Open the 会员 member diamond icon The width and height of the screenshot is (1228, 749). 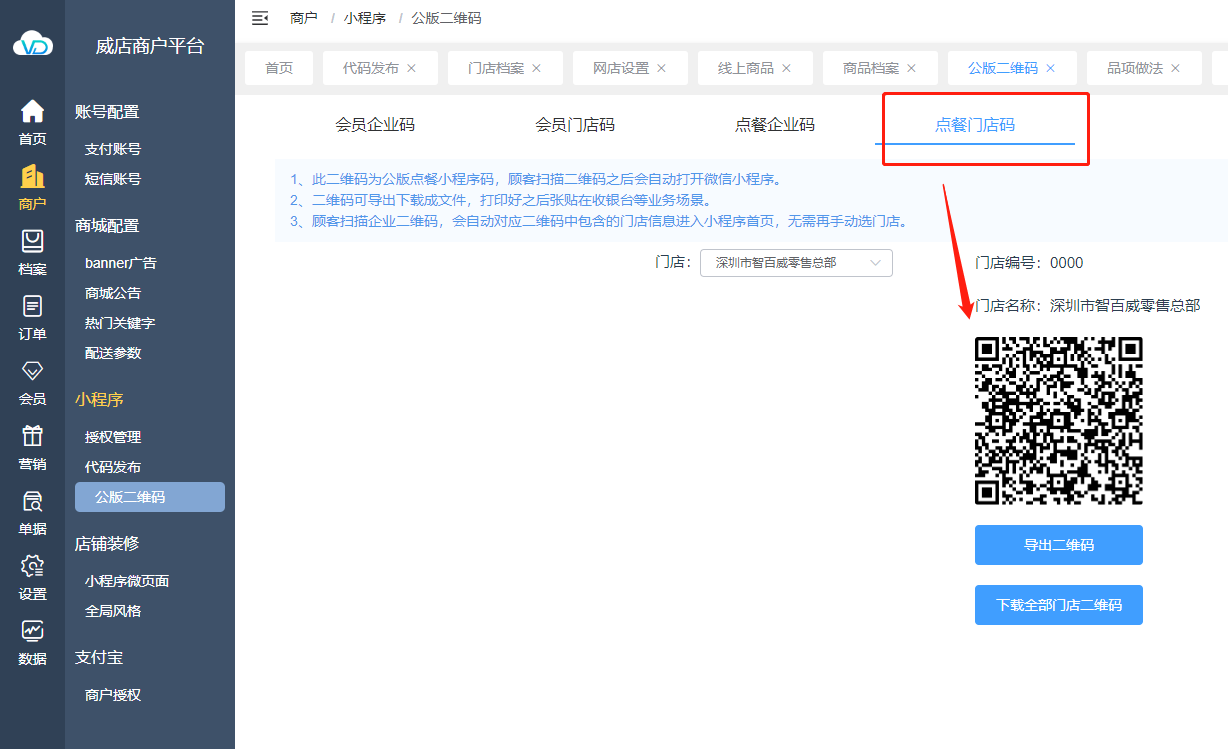pos(32,372)
